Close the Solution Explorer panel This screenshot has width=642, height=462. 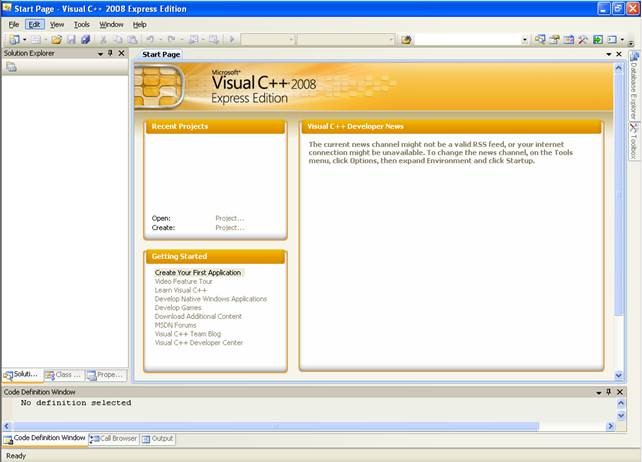122,53
